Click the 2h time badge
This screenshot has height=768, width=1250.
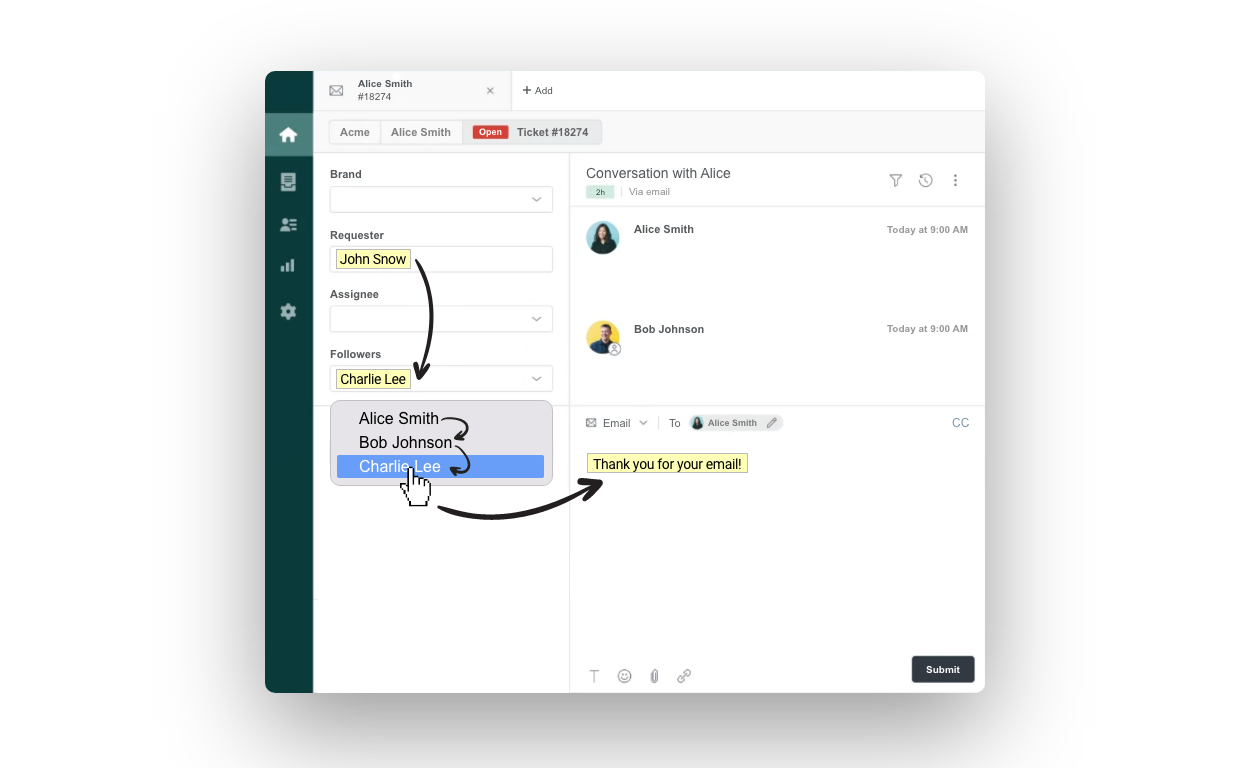click(600, 192)
